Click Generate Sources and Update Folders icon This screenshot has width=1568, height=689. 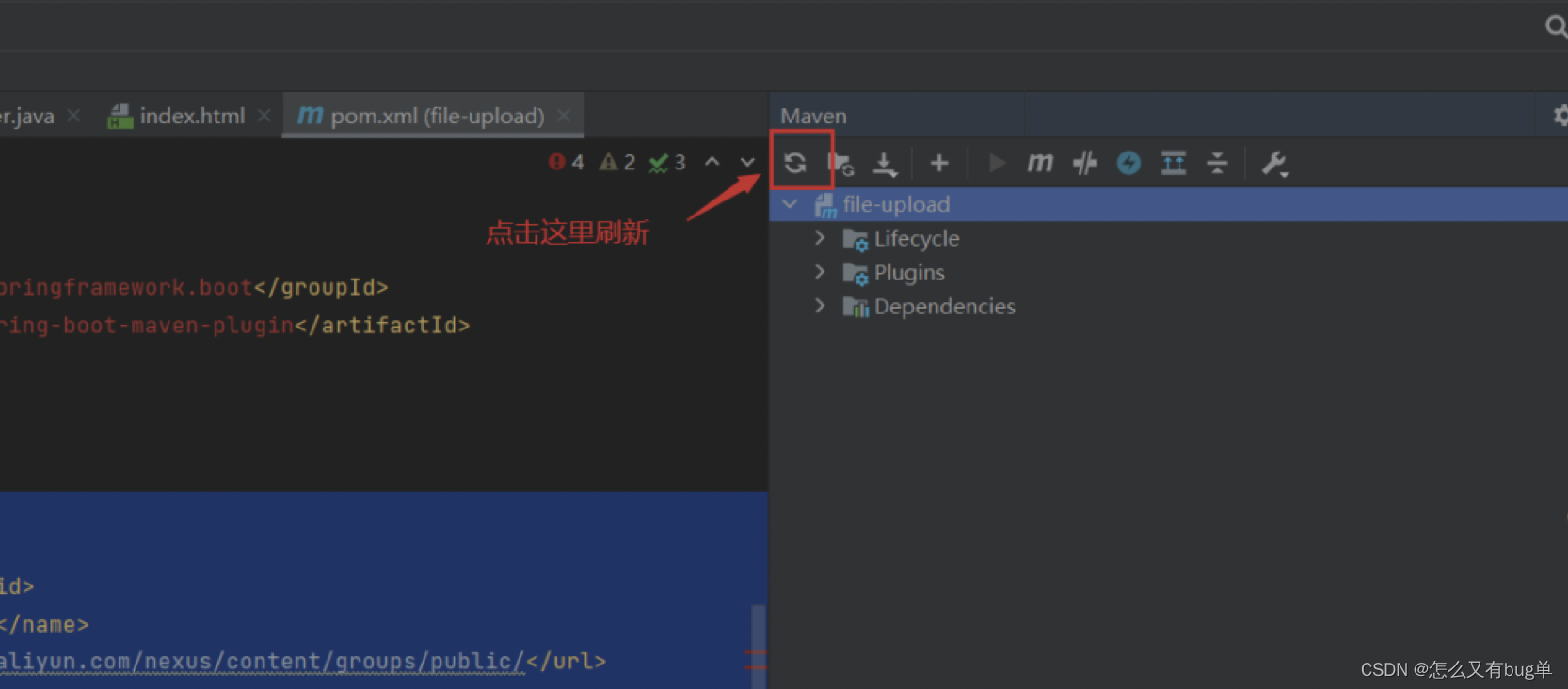840,164
